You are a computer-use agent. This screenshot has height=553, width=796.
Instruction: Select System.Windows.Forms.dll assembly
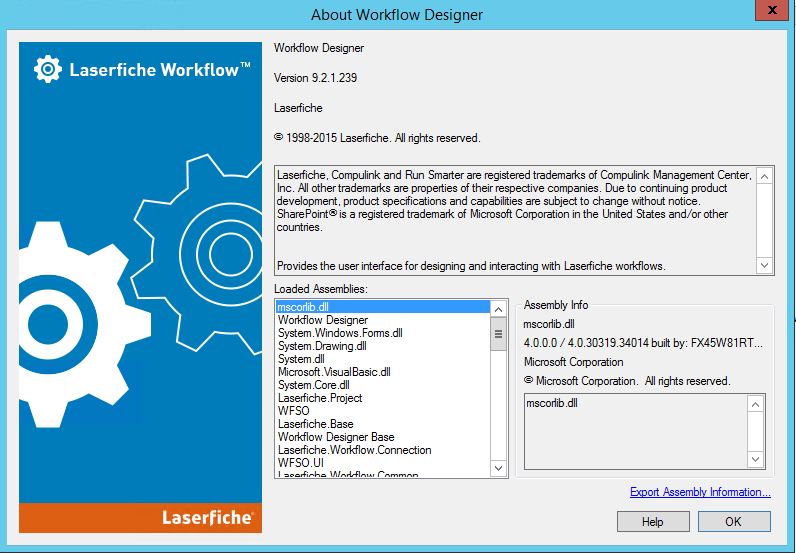(383, 333)
